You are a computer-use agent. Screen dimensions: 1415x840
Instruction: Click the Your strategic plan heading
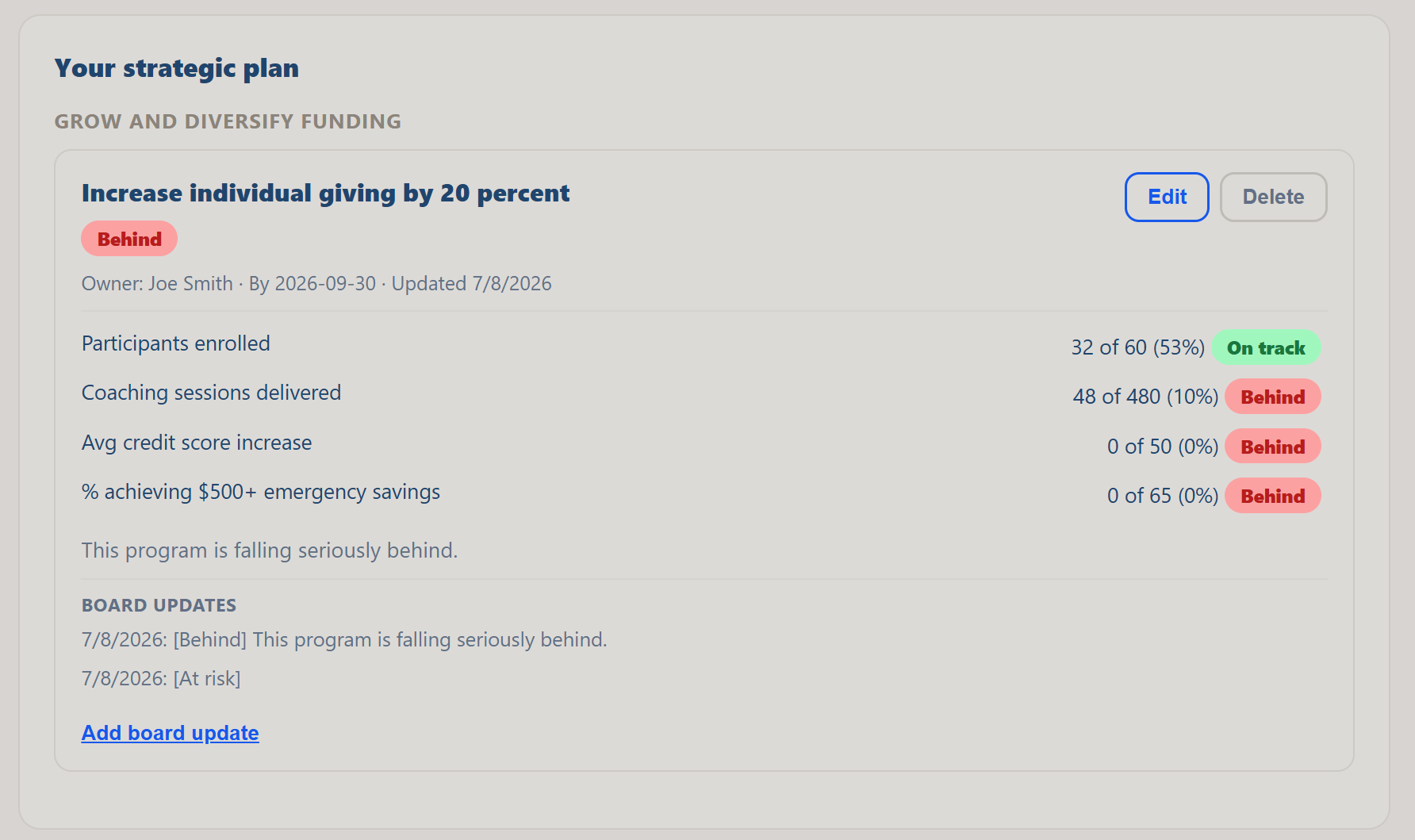pyautogui.click(x=177, y=68)
